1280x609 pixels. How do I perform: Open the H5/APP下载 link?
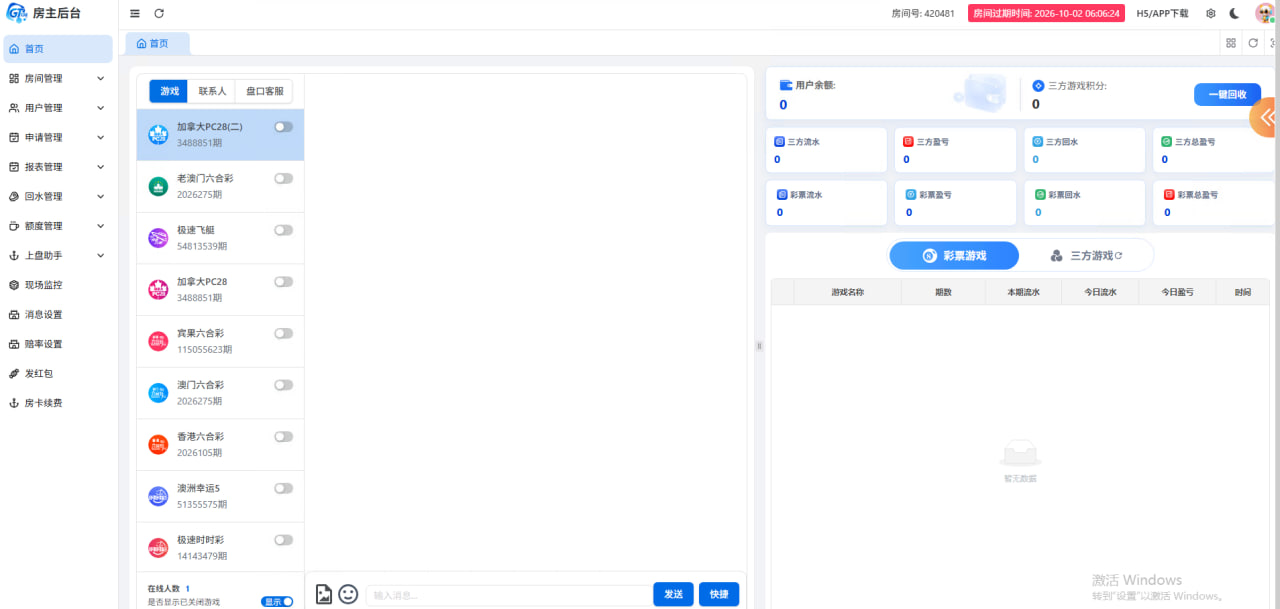click(1163, 14)
